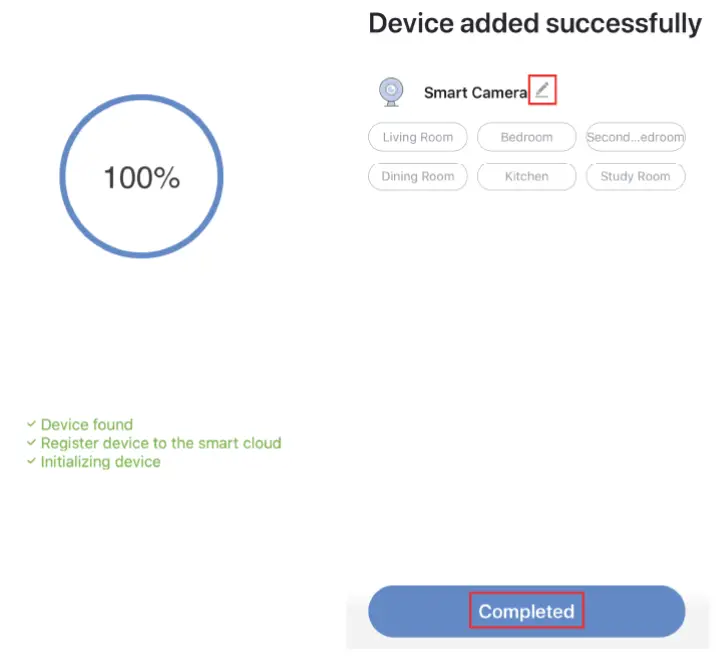Select the Study Room chip
The image size is (719, 658).
(635, 176)
